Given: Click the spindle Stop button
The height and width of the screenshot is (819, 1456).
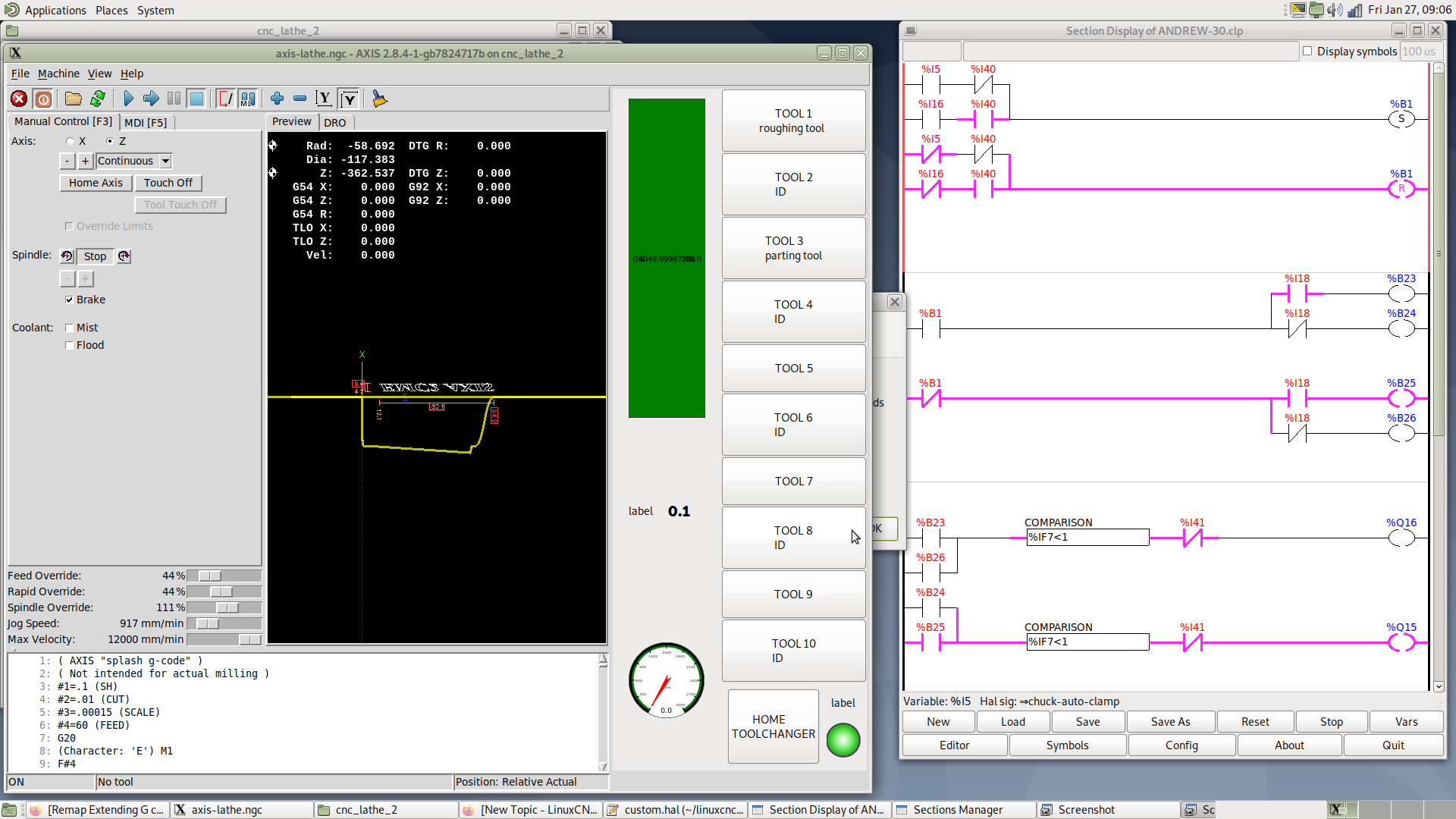Looking at the screenshot, I should pyautogui.click(x=95, y=256).
